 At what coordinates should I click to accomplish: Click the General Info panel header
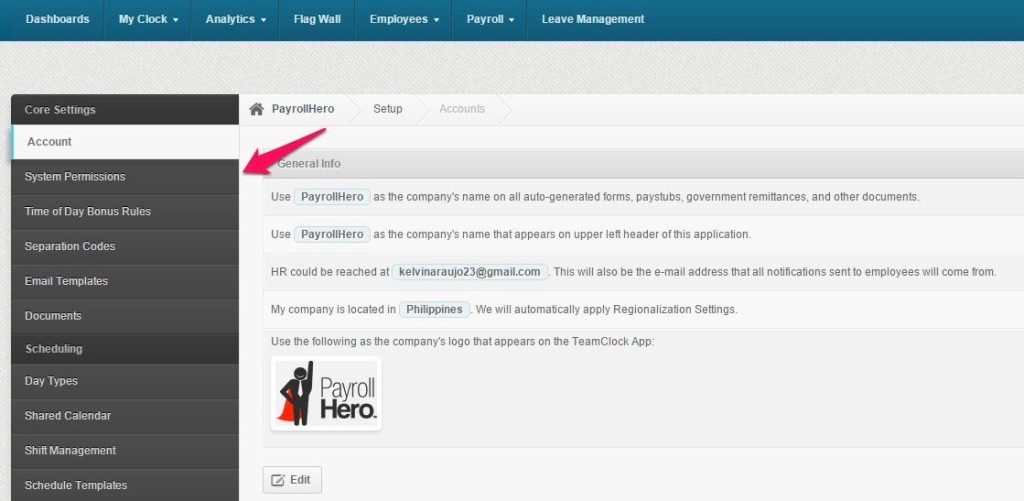643,163
